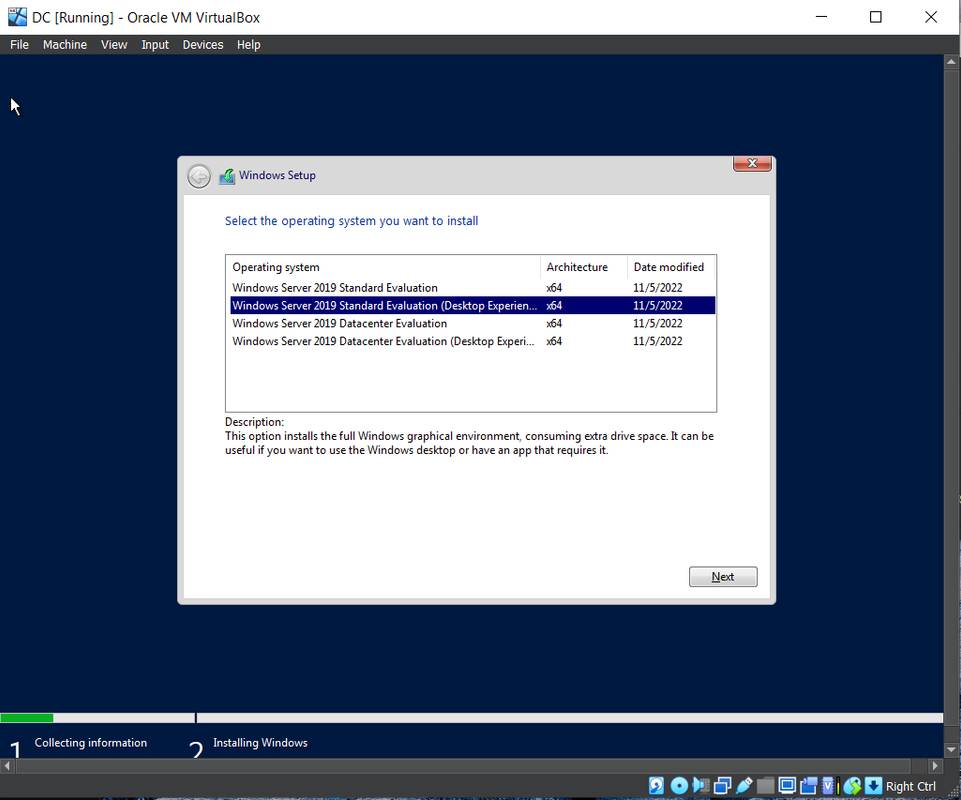Viewport: 961px width, 800px height.
Task: Minimize the VirtualBox window
Action: [x=821, y=17]
